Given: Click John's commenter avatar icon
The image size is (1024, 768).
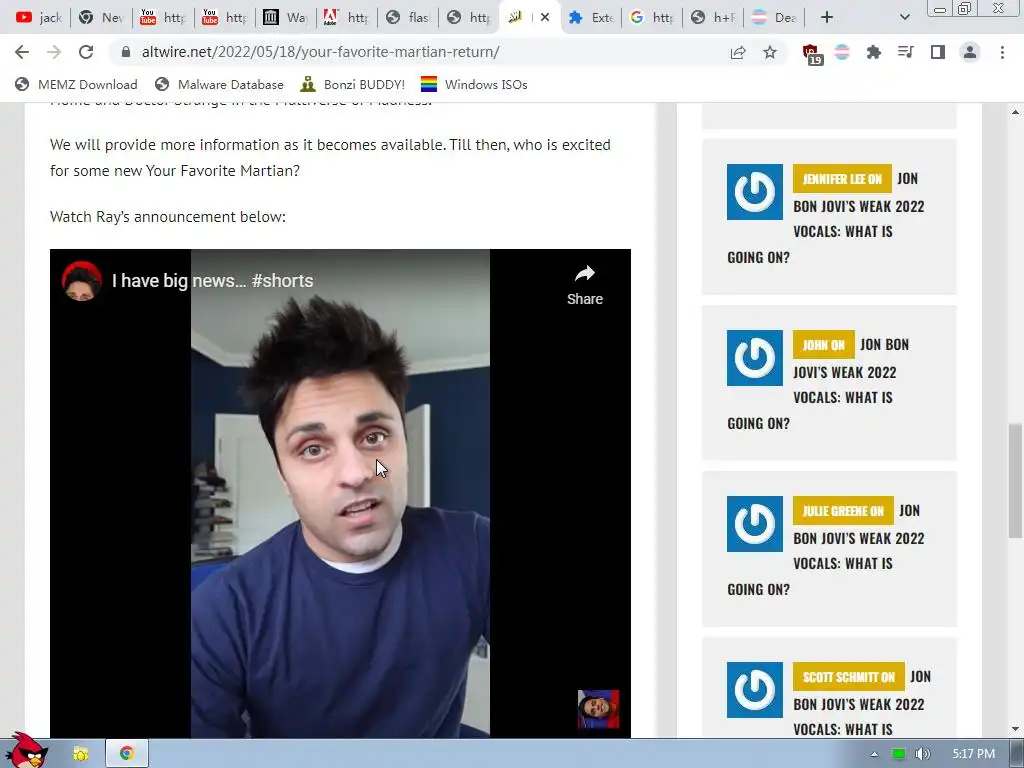Looking at the screenshot, I should pyautogui.click(x=754, y=358).
